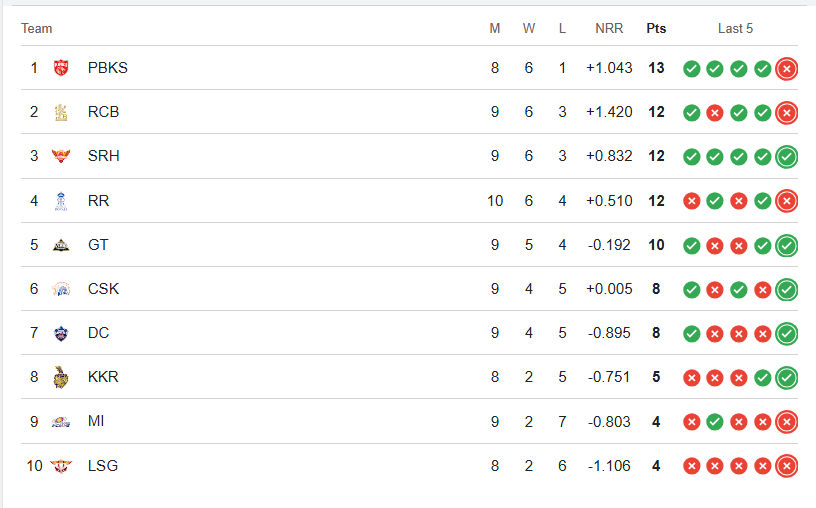Click the NRR column header
The height and width of the screenshot is (508, 816).
pyautogui.click(x=609, y=29)
